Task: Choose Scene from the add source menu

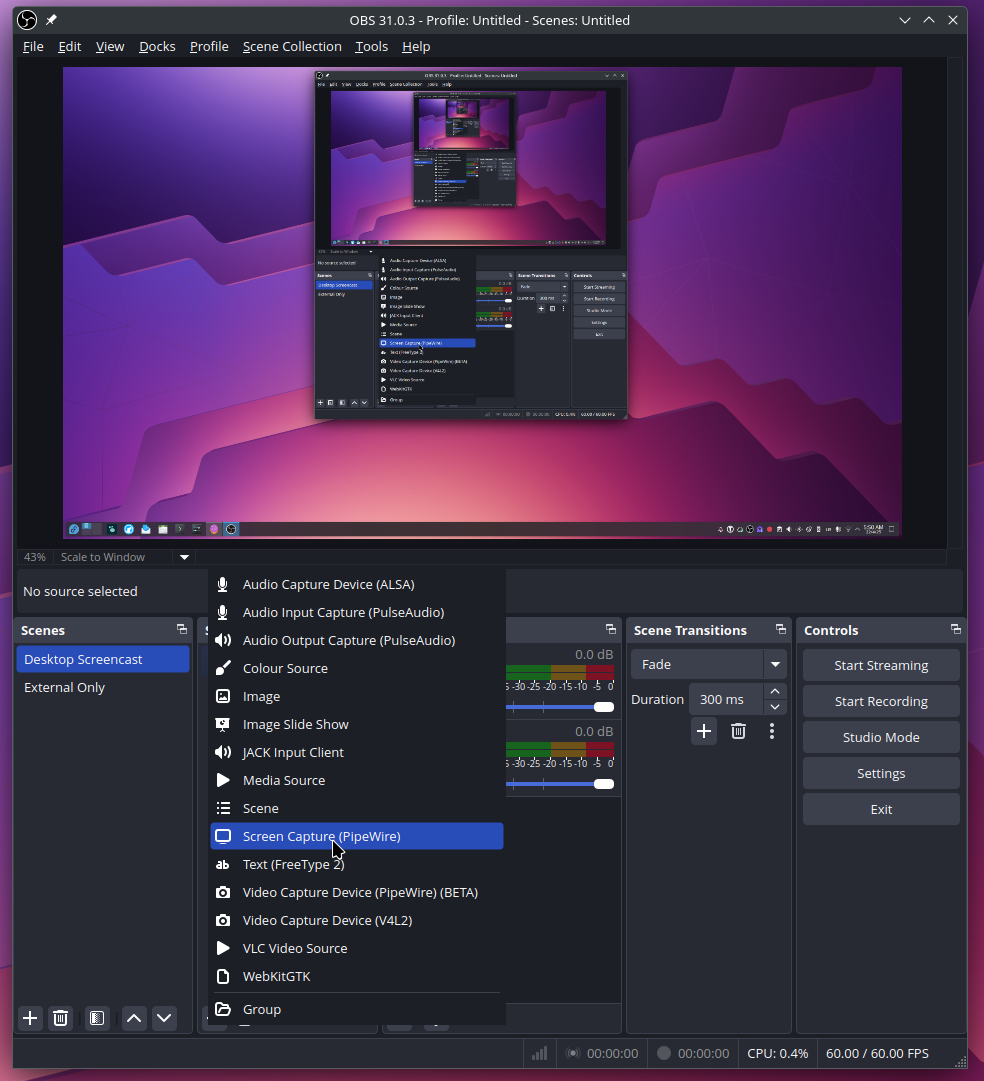Action: click(357, 808)
